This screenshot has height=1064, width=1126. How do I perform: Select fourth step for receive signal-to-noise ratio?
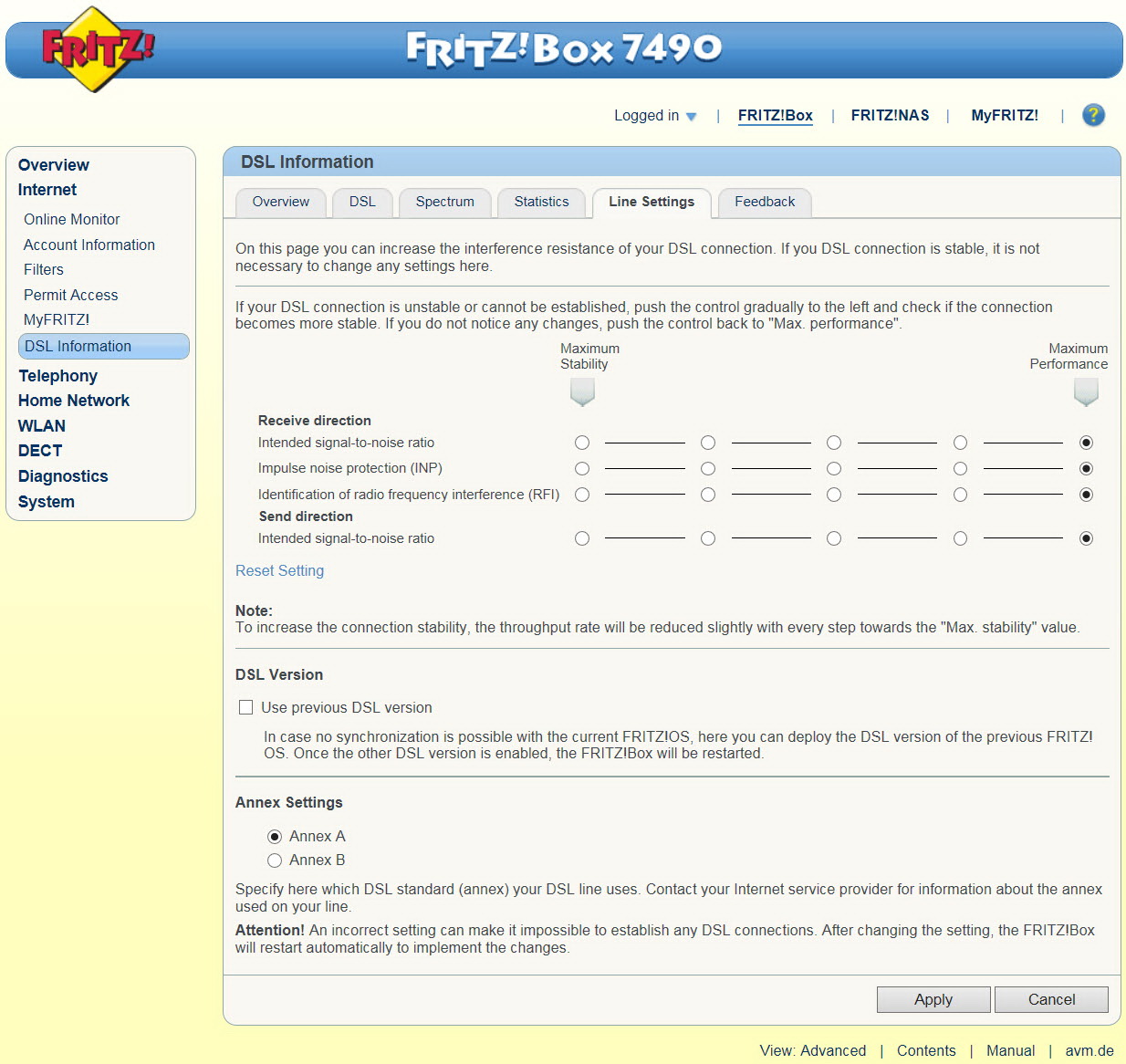[x=960, y=443]
